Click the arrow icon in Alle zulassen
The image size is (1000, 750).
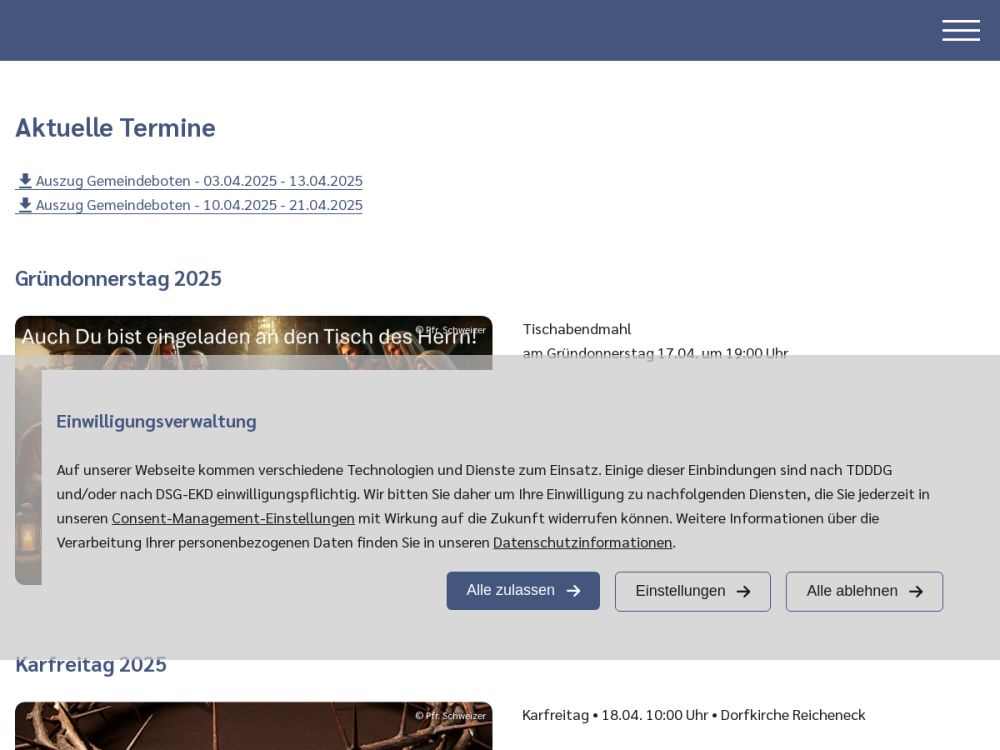(x=574, y=591)
